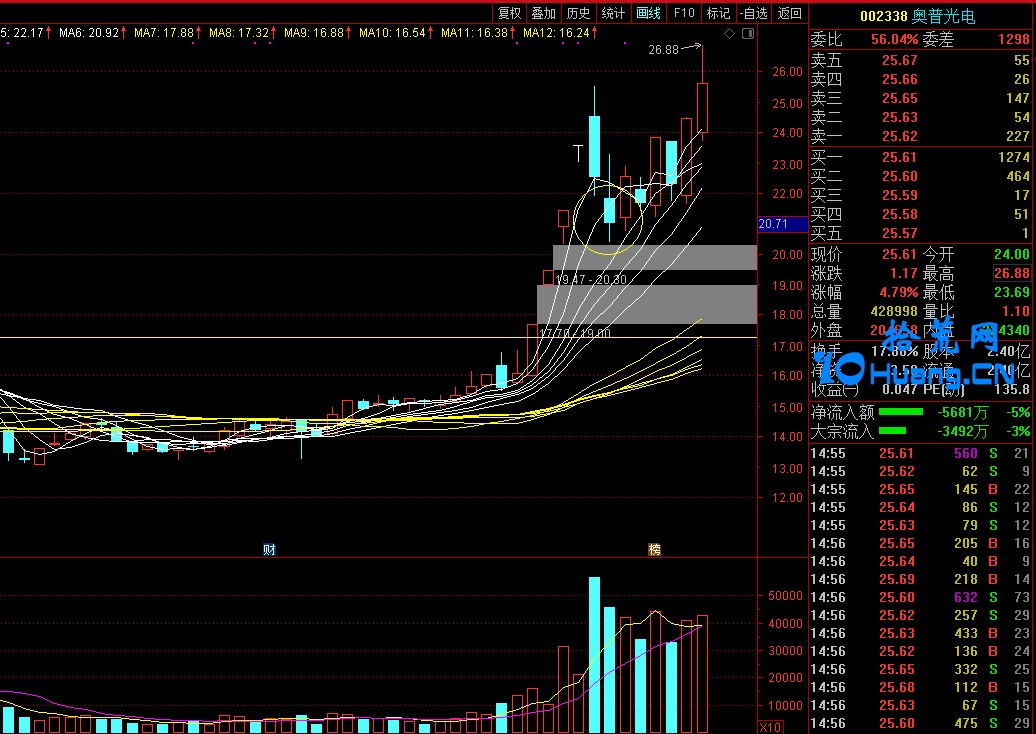
Task: Open F10 company information
Action: [684, 13]
